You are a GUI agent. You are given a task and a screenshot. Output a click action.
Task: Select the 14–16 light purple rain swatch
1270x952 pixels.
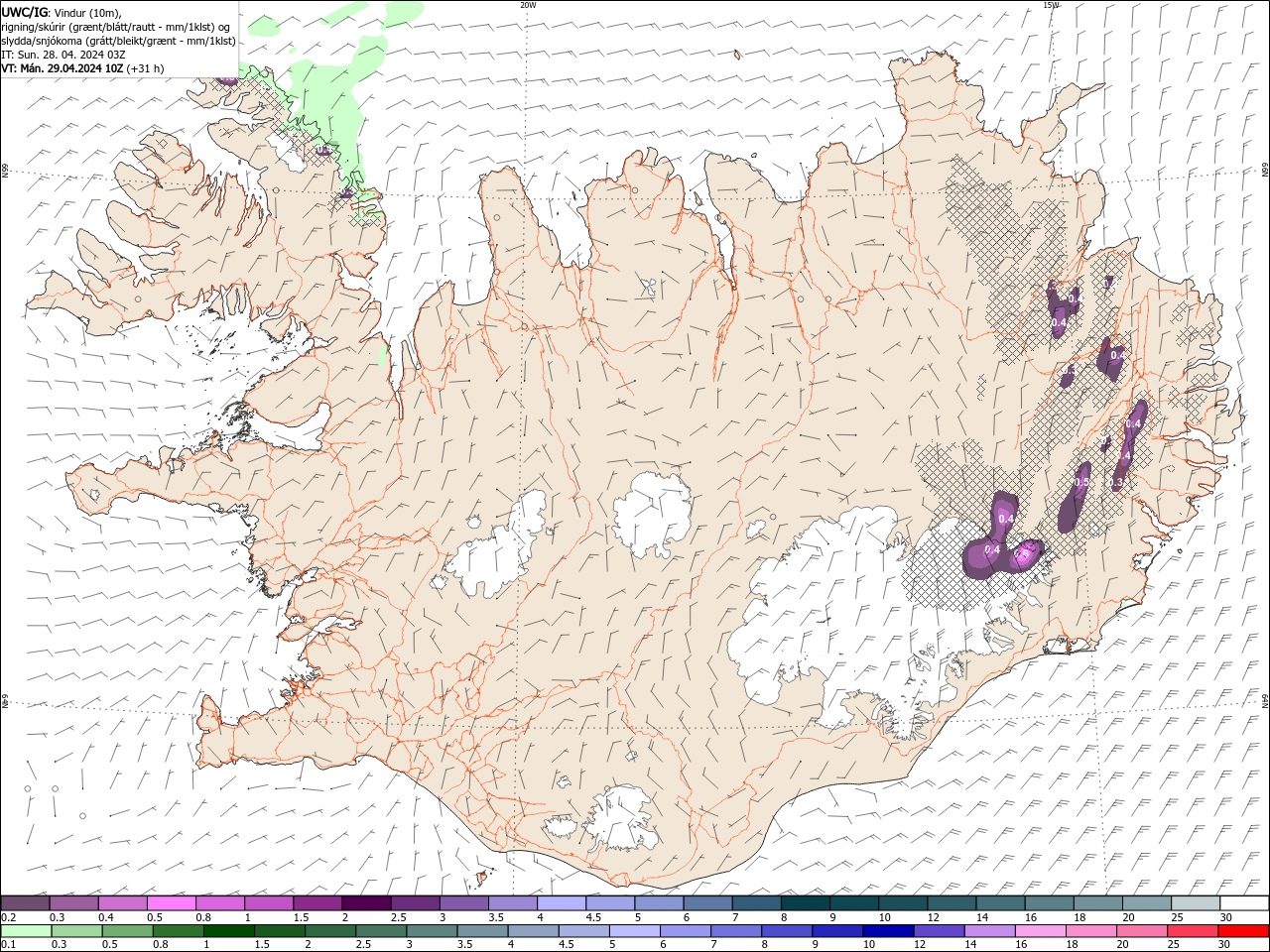click(988, 931)
